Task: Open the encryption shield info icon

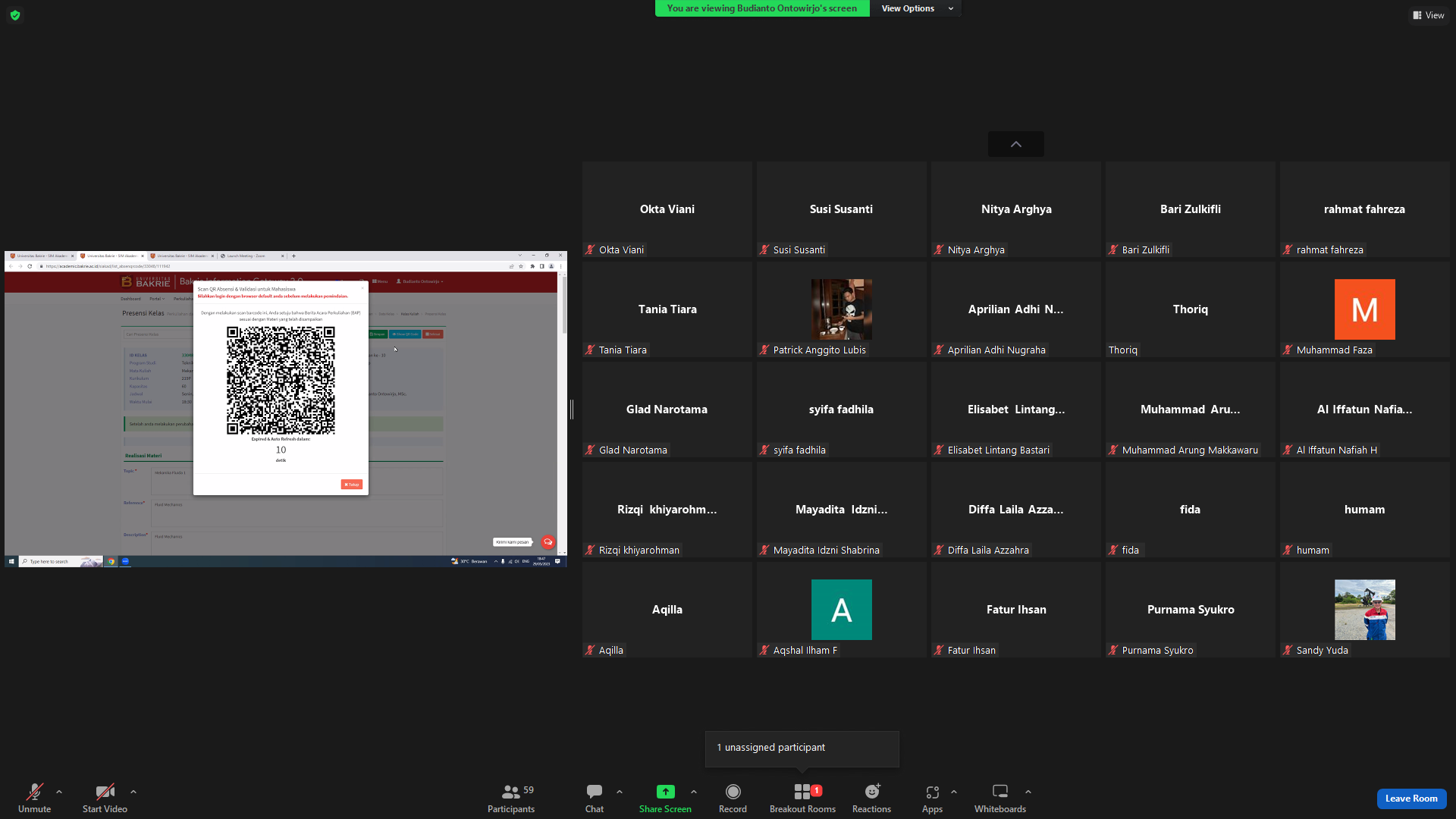Action: [15, 15]
